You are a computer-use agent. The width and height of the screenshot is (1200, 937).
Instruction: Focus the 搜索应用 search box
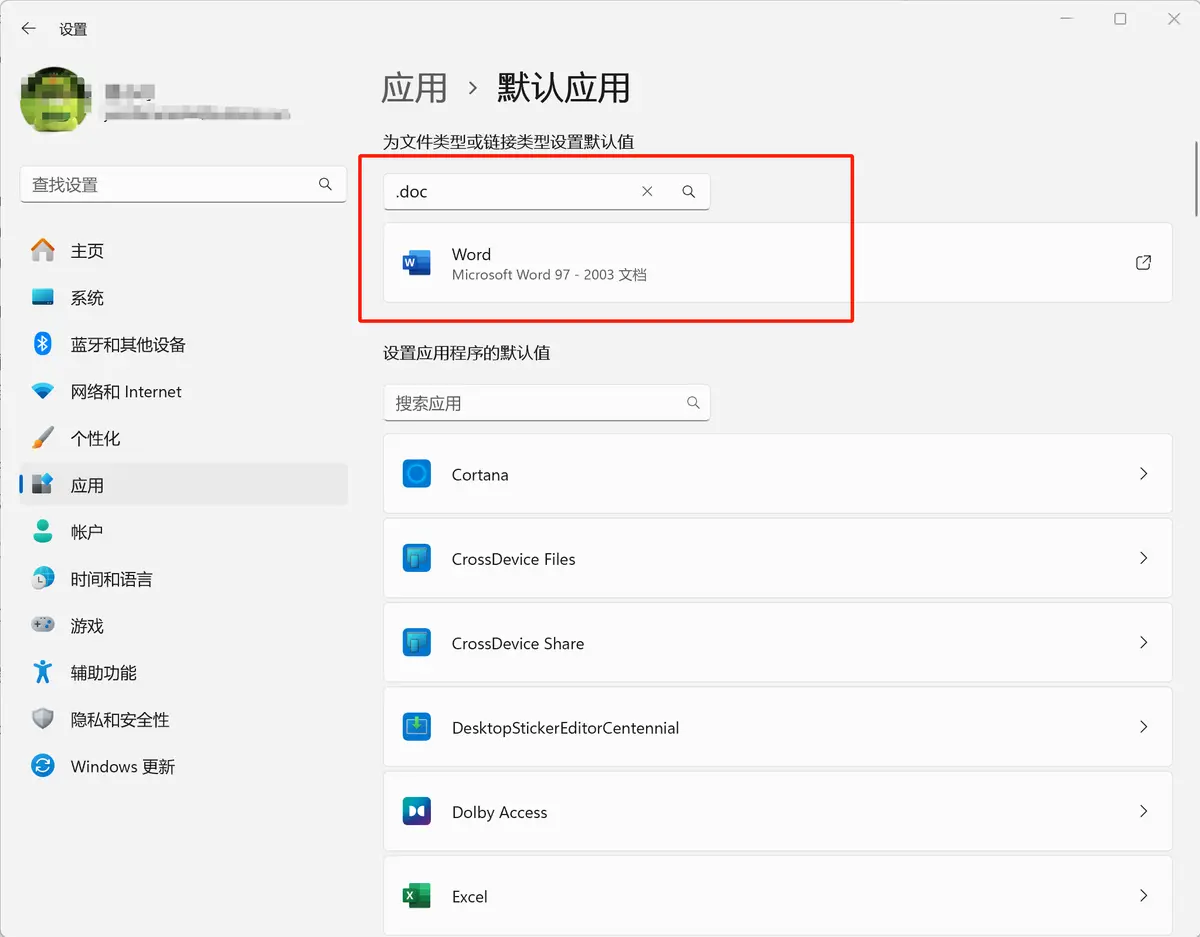[x=546, y=403]
